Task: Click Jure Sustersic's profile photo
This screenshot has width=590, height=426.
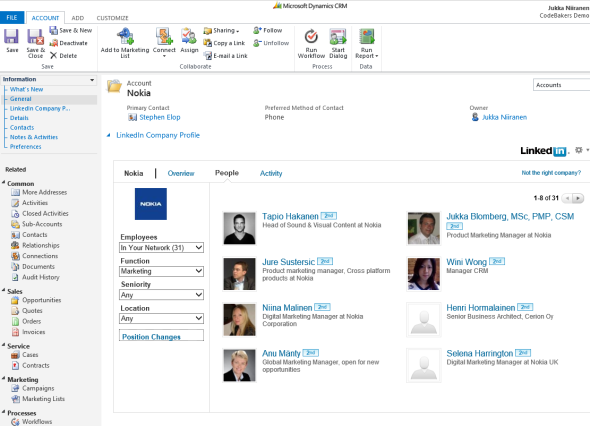Action: click(239, 274)
